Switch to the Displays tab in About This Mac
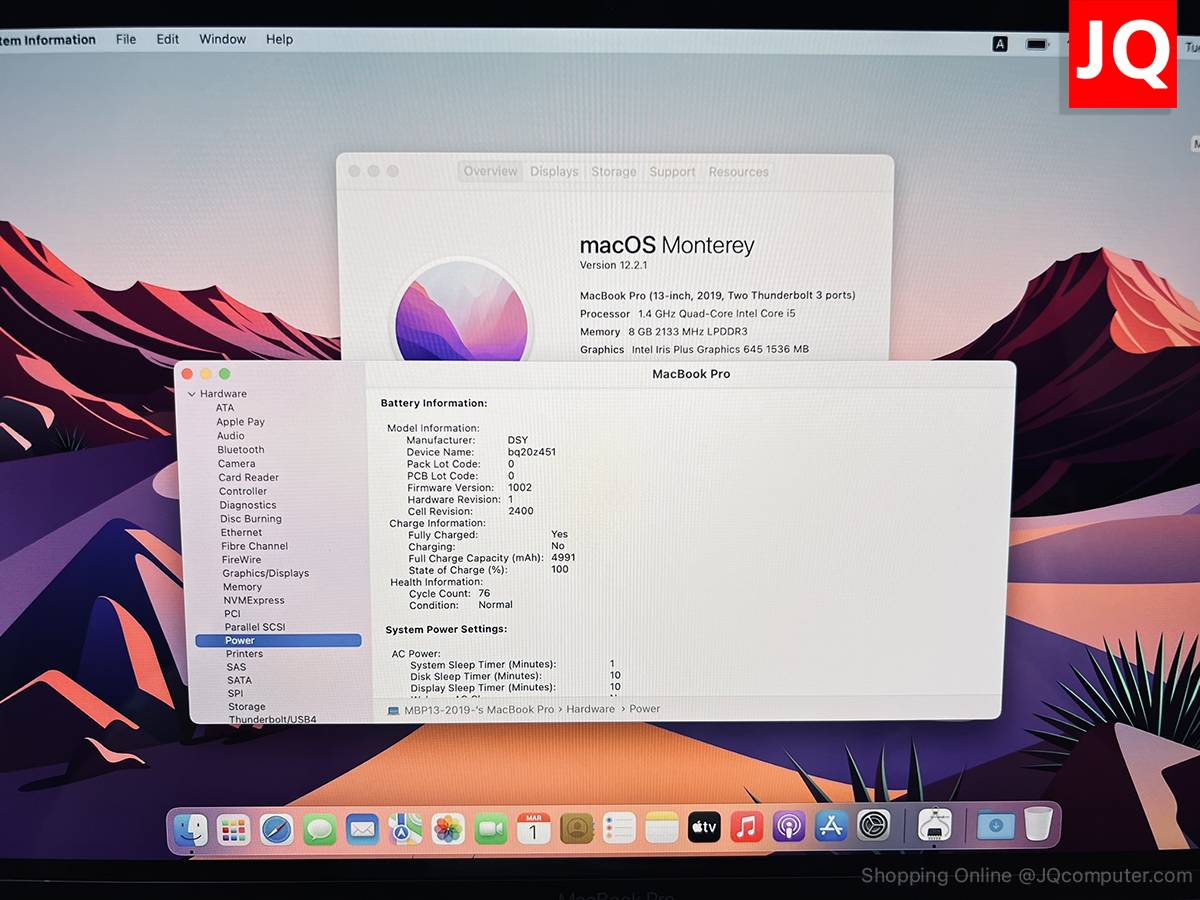 (554, 171)
